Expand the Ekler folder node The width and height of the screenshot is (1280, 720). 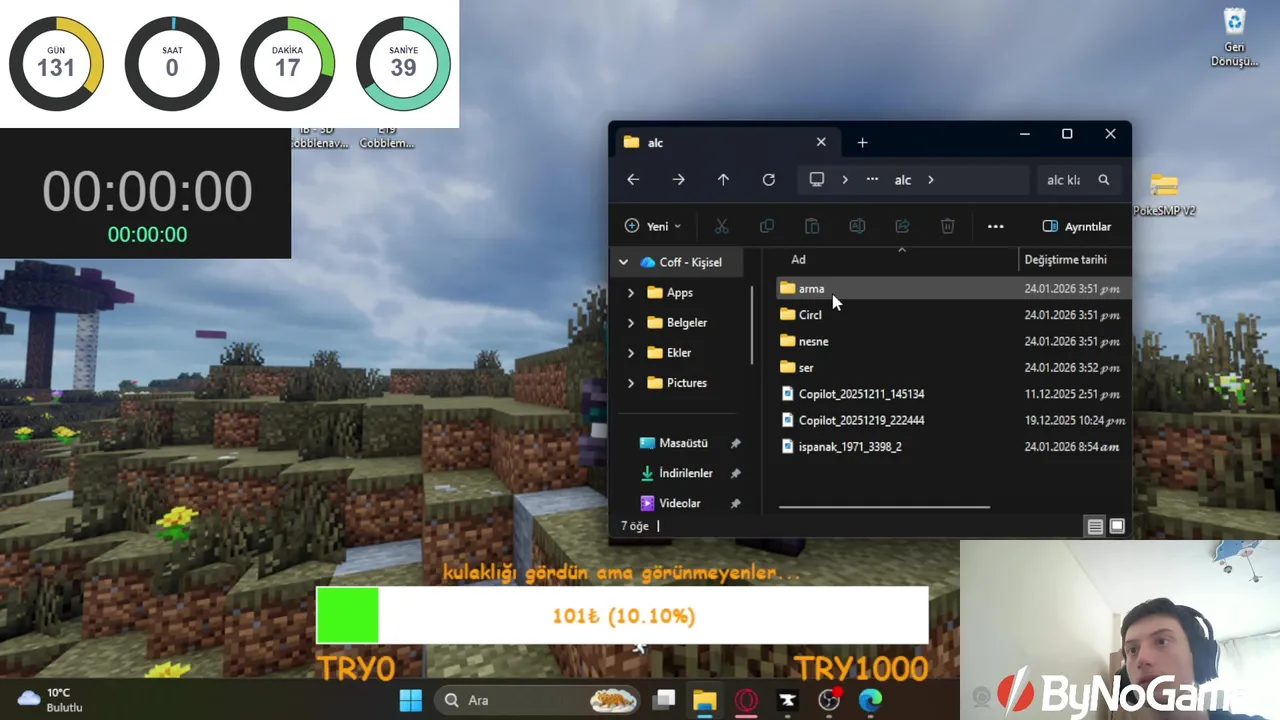pyautogui.click(x=630, y=353)
